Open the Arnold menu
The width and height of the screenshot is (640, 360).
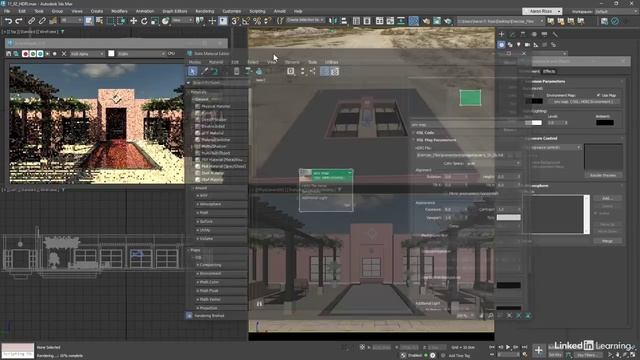(280, 11)
